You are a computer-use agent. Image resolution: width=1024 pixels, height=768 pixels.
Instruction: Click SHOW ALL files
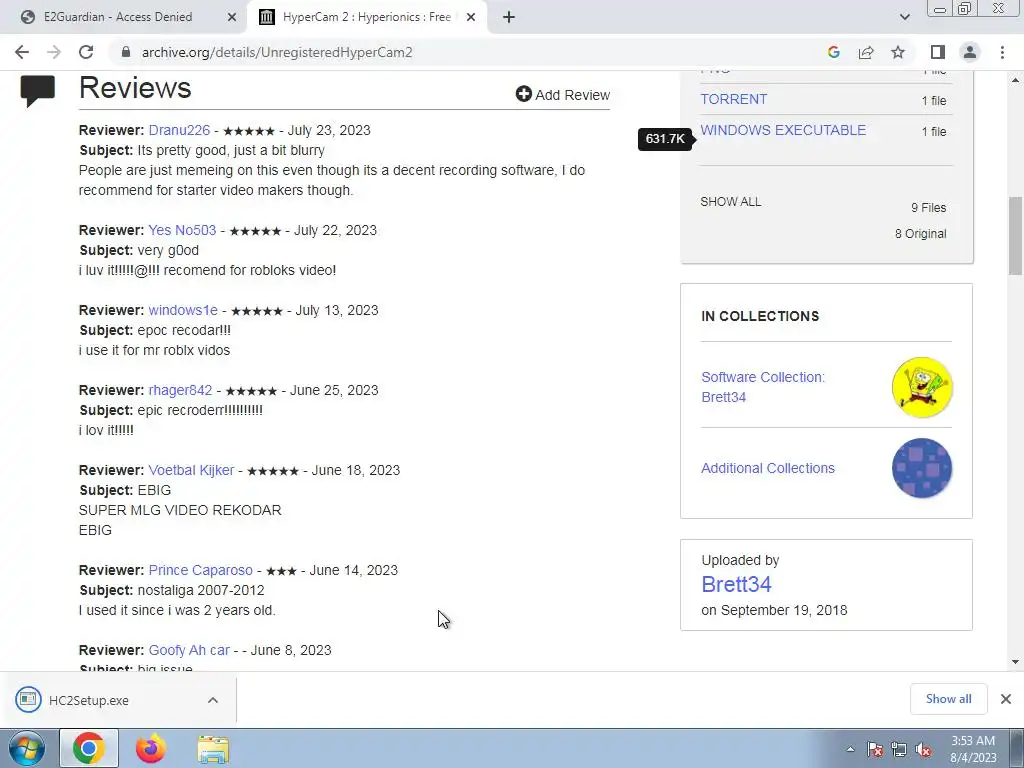pyautogui.click(x=731, y=202)
